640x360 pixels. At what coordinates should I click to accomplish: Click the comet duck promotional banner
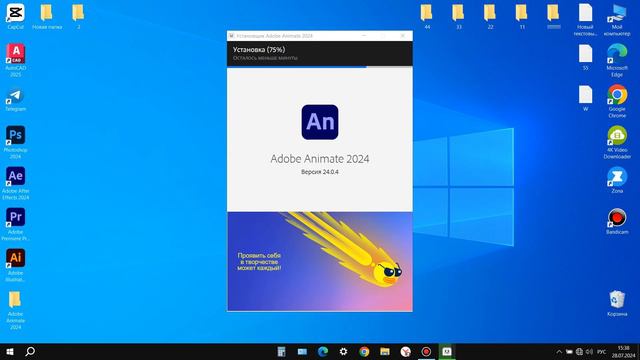click(320, 261)
